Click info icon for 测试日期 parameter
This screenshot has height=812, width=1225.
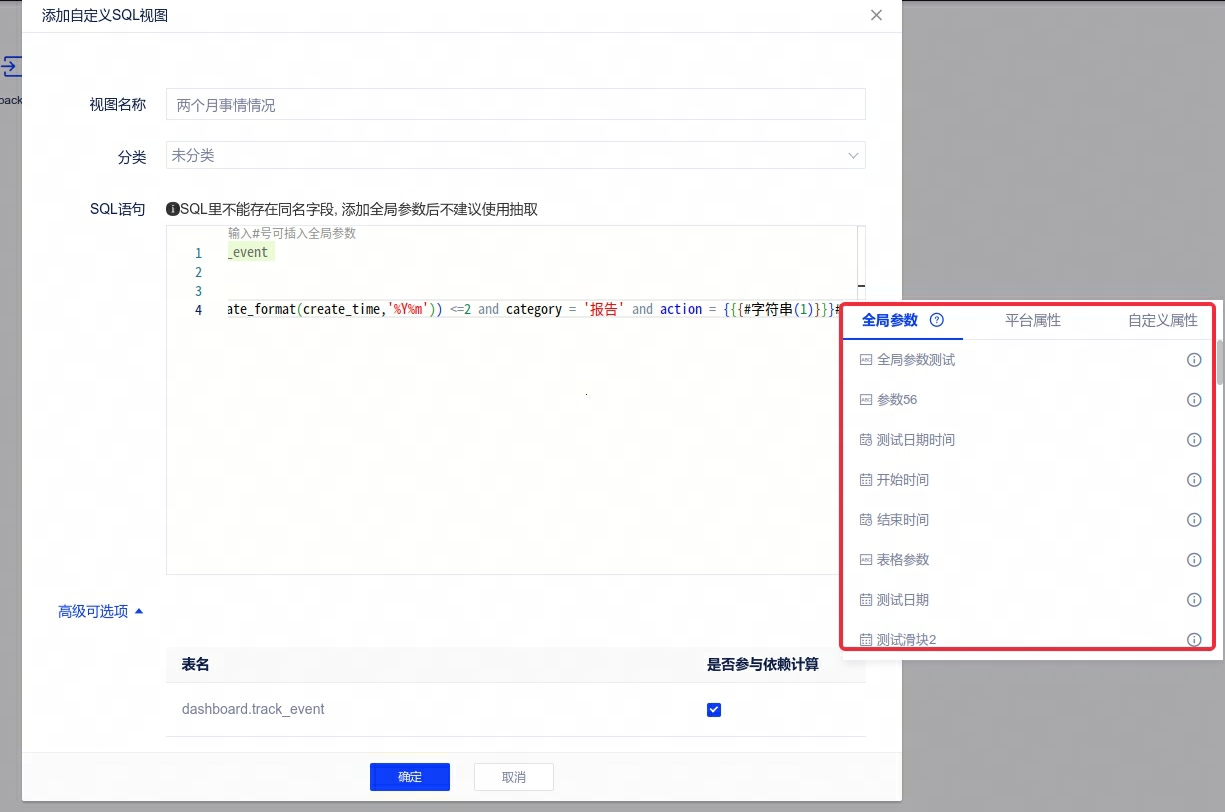pos(1193,600)
